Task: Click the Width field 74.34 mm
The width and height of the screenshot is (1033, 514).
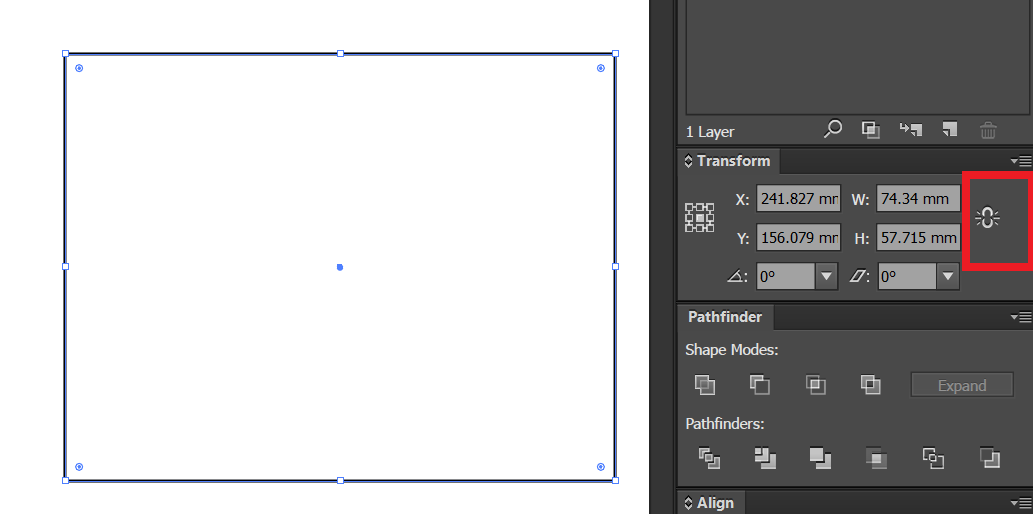Action: click(918, 198)
